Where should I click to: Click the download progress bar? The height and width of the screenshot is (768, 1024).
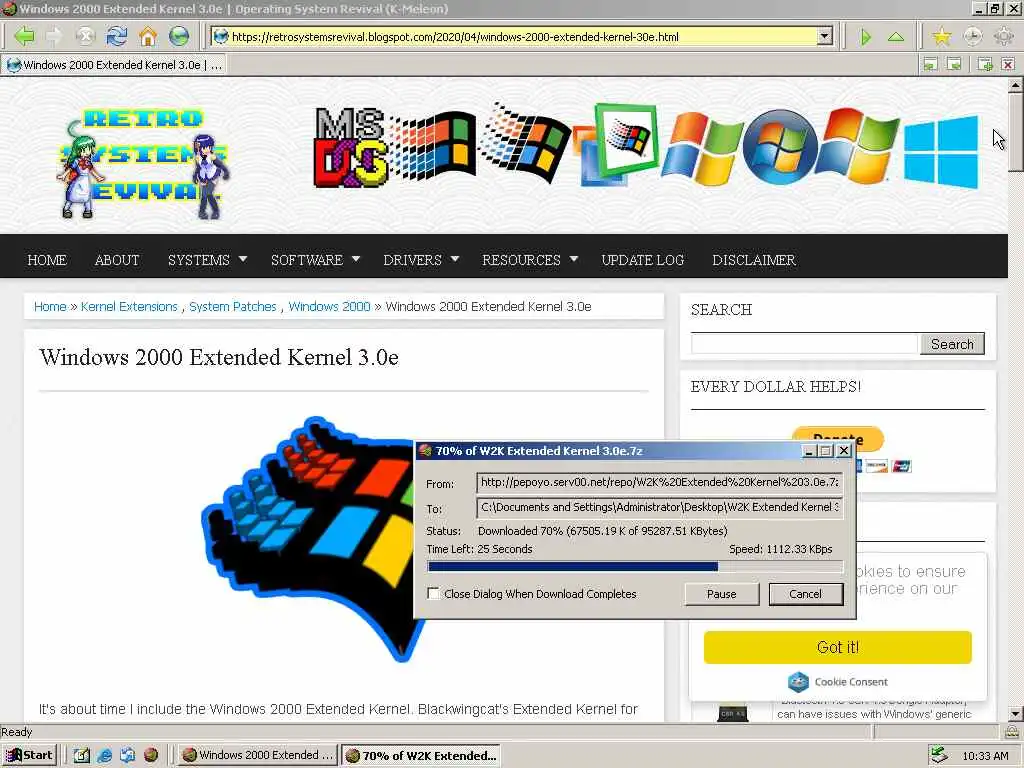pos(635,566)
